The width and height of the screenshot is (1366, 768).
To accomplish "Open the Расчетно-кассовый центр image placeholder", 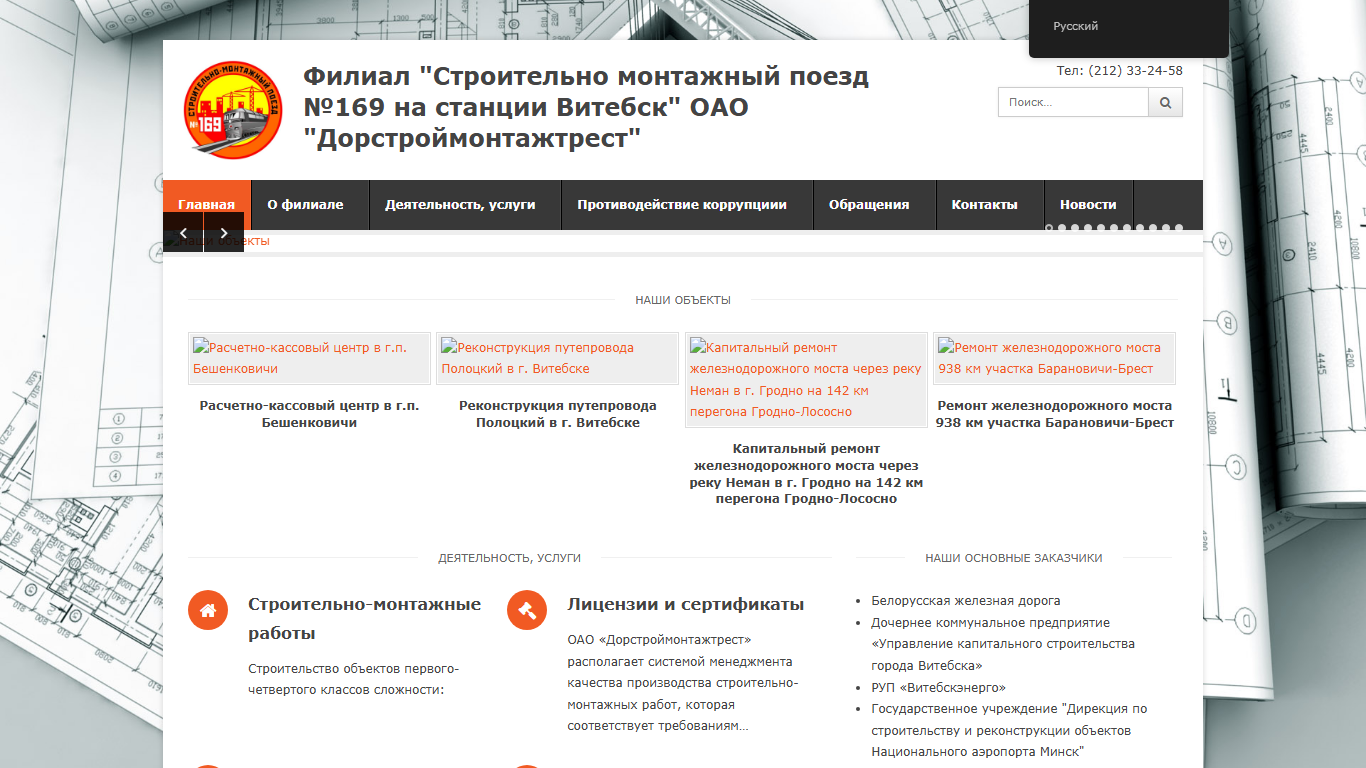I will click(310, 358).
